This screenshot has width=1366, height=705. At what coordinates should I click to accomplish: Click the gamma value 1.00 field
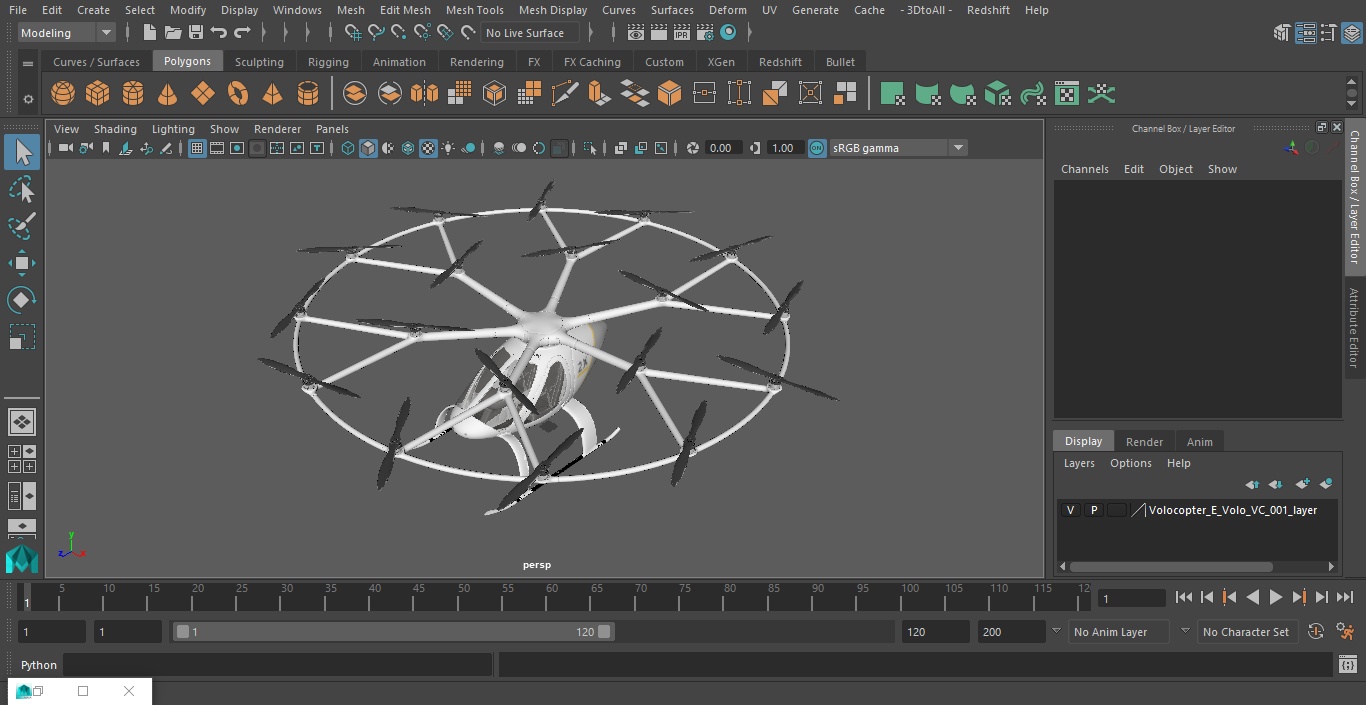pos(783,148)
